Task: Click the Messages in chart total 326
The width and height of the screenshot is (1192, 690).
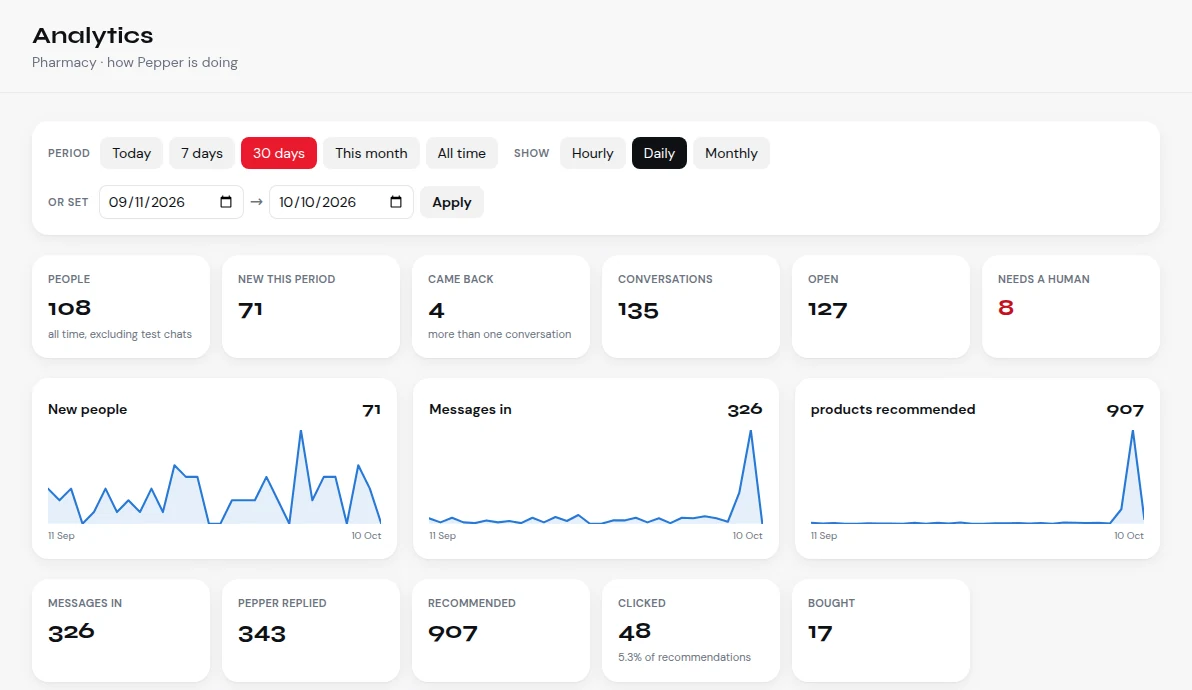Action: [x=744, y=410]
